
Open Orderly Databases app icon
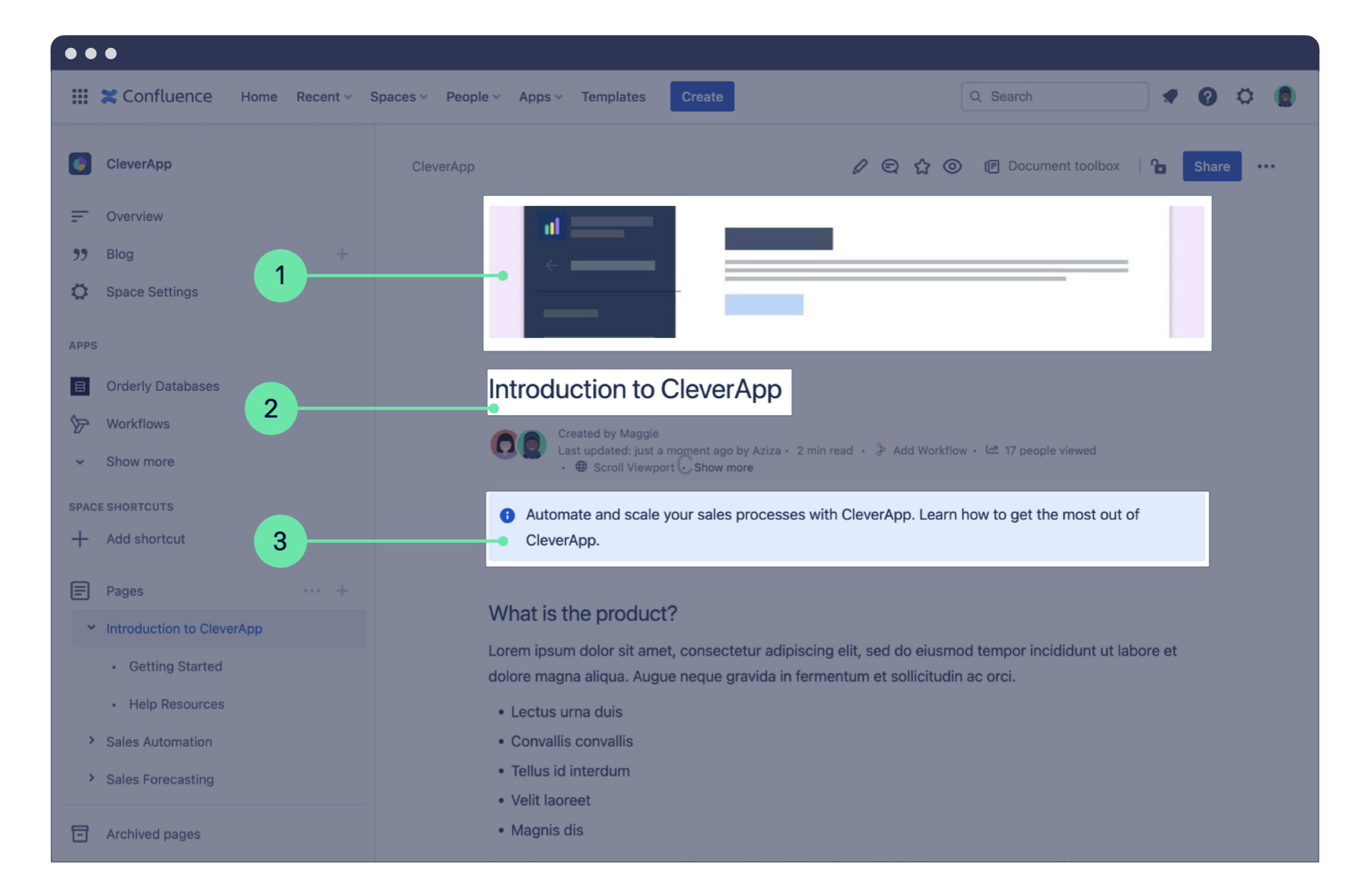coord(79,385)
